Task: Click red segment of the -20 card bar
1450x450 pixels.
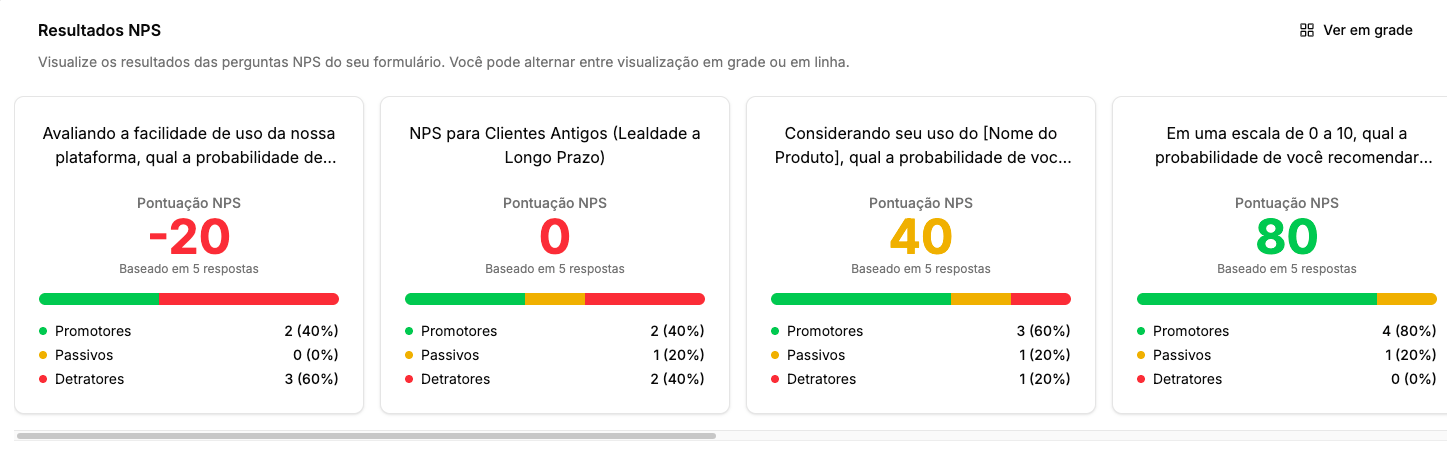Action: click(249, 299)
